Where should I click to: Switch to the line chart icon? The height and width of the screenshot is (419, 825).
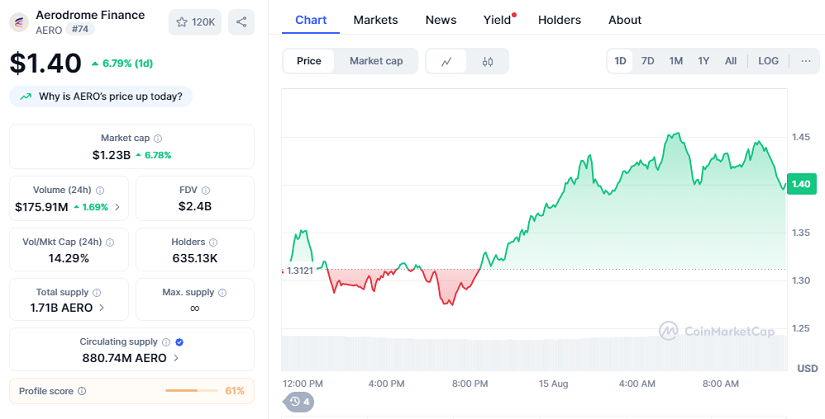(447, 61)
